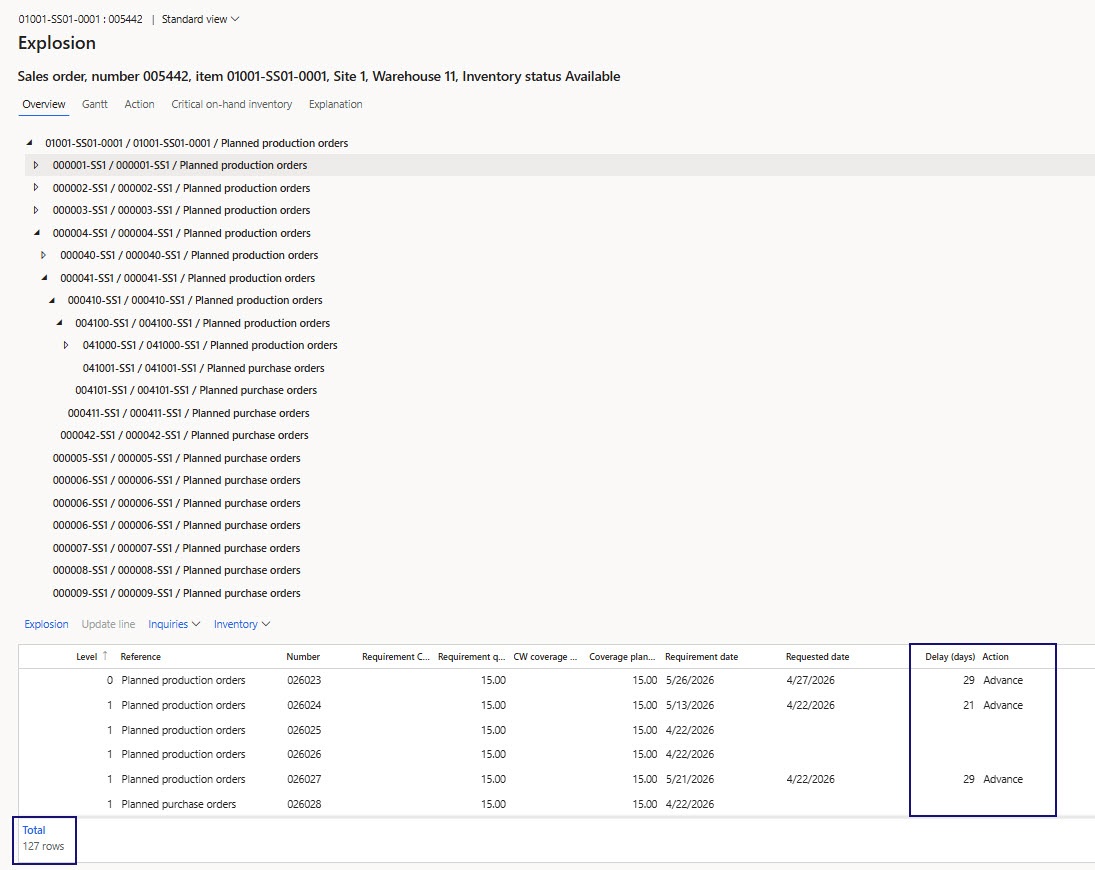Viewport: 1095px width, 870px height.
Task: Expand the 000003-SS1 tree node
Action: pyautogui.click(x=36, y=210)
